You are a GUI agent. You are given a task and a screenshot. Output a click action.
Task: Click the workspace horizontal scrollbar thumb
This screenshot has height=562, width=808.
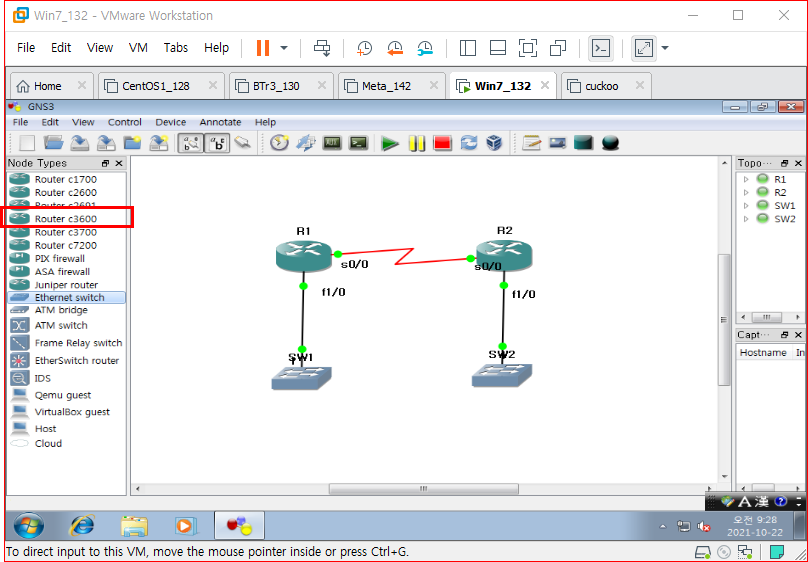pos(424,488)
